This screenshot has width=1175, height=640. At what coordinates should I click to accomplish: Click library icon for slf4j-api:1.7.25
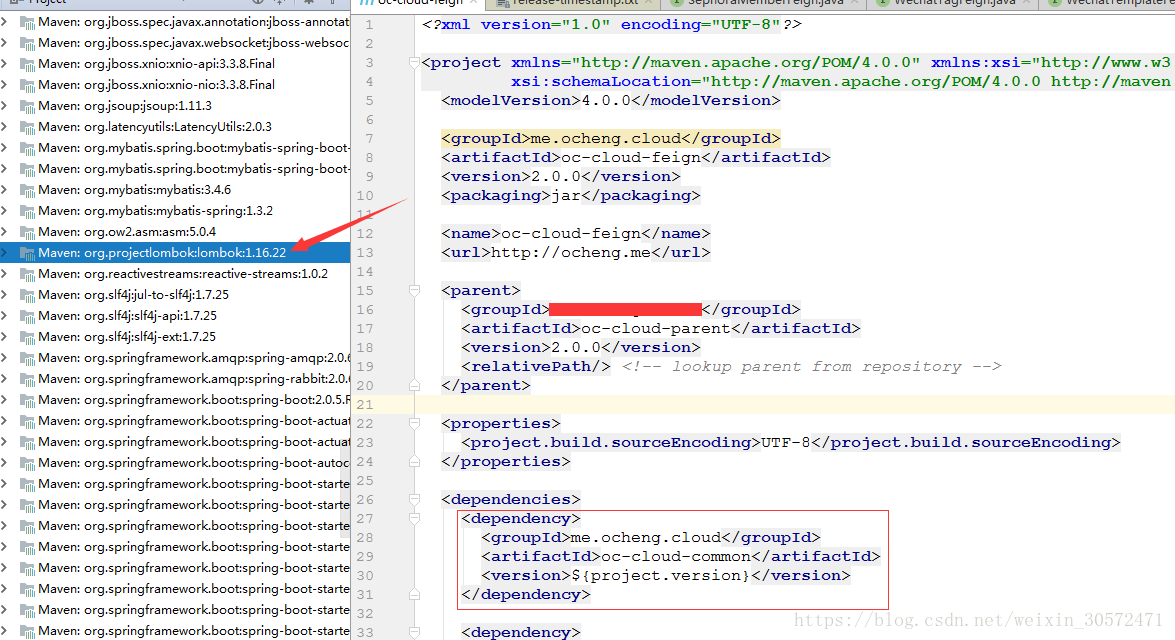click(x=28, y=316)
